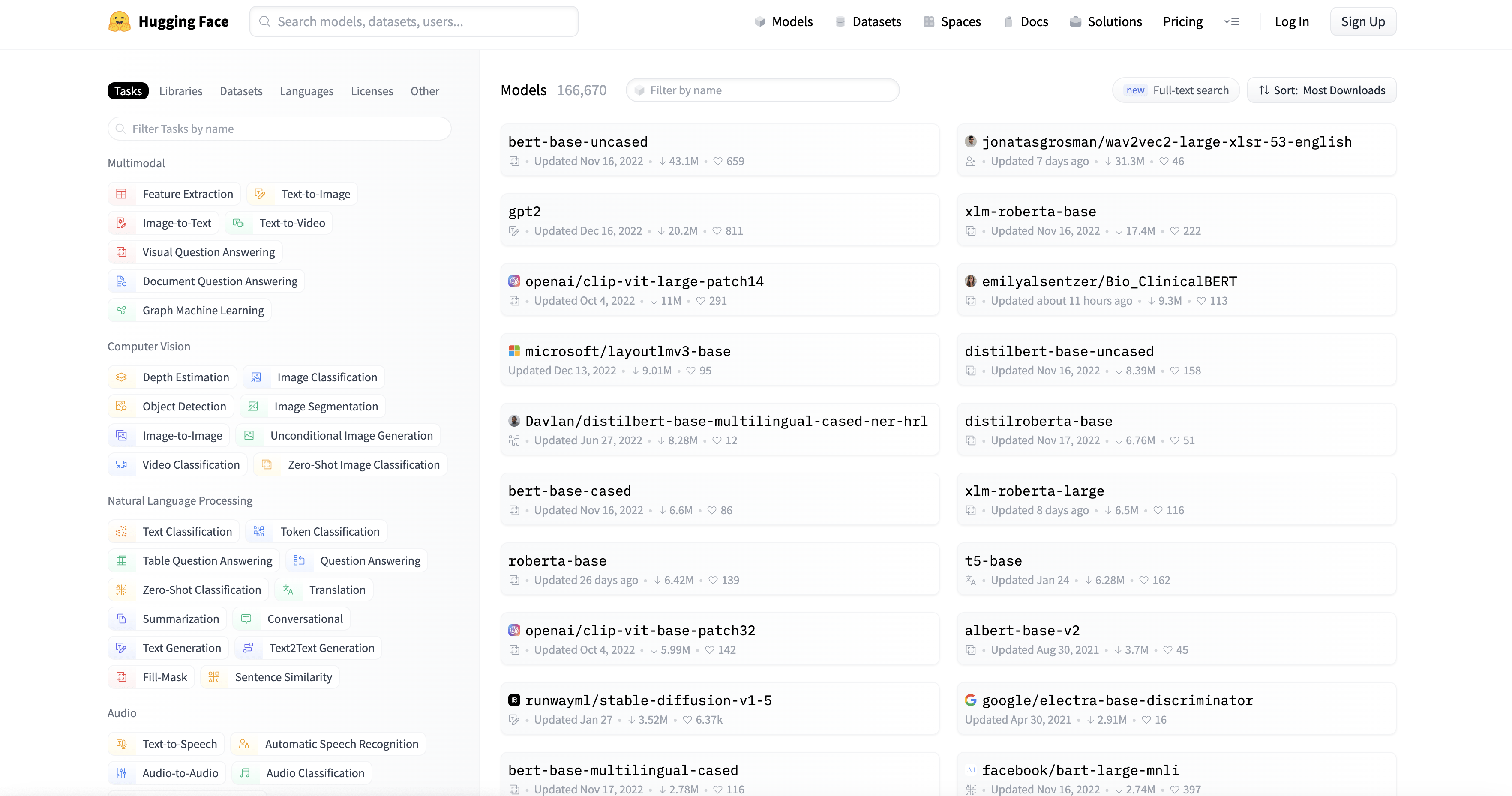
Task: Switch to the Other filter tab
Action: tap(425, 91)
